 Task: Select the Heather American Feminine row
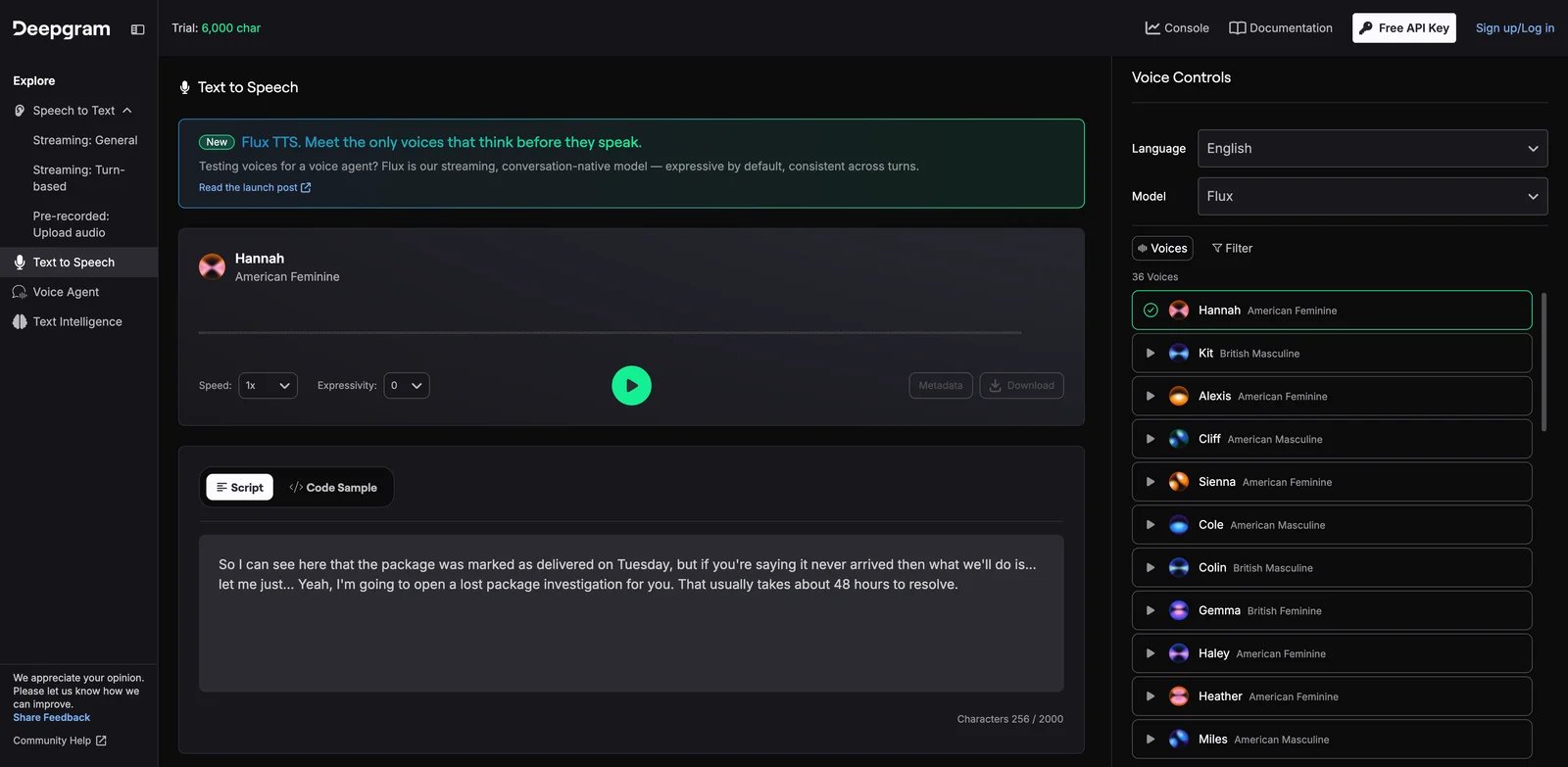pyautogui.click(x=1332, y=696)
